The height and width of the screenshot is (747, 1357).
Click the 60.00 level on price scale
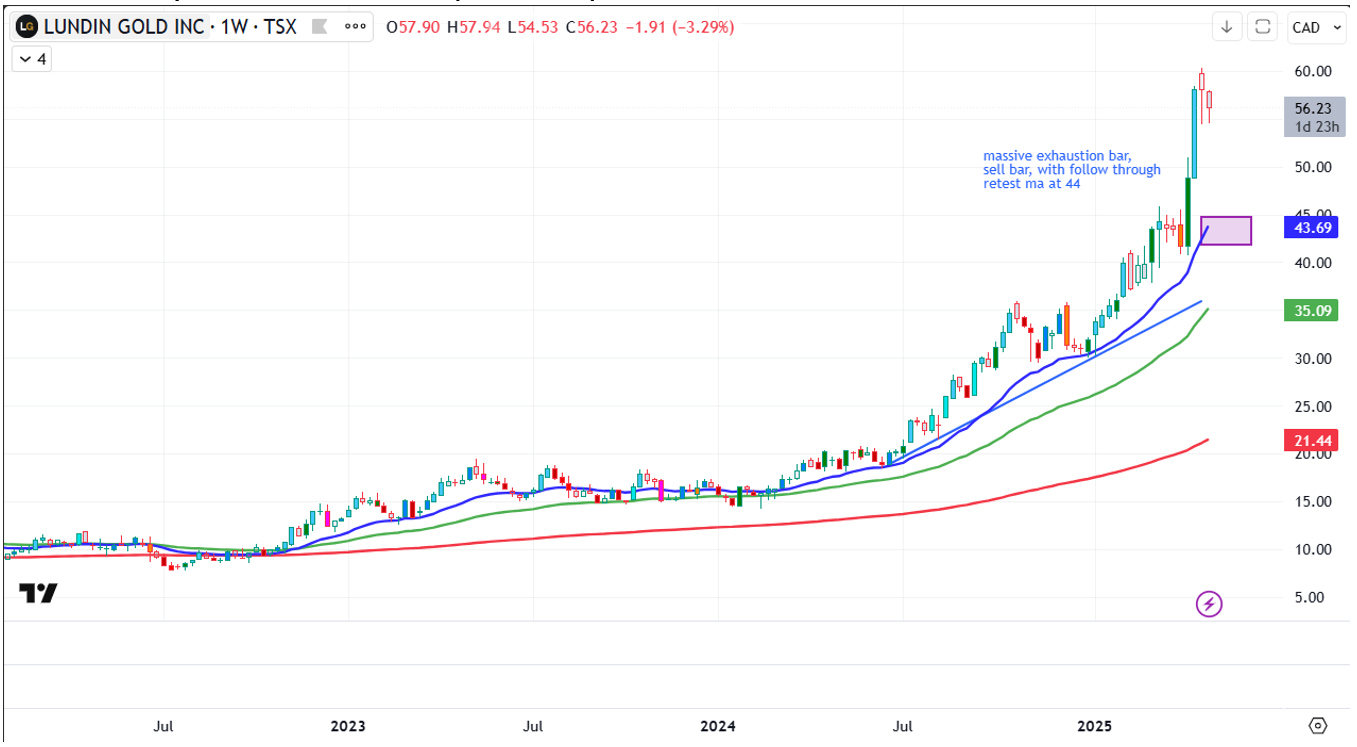[x=1312, y=71]
